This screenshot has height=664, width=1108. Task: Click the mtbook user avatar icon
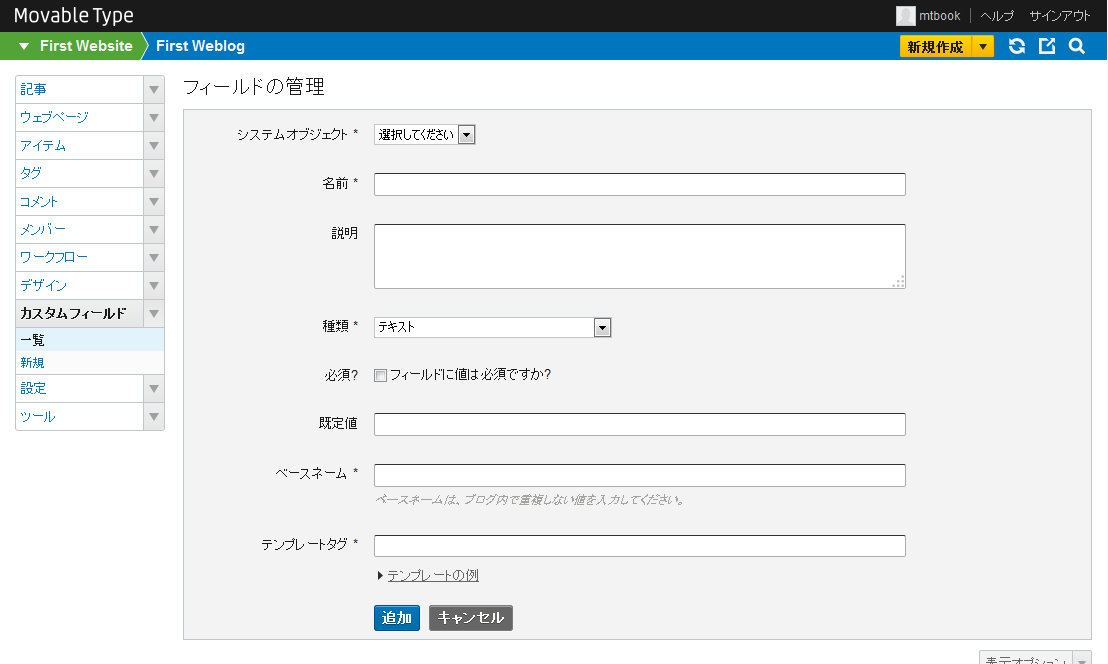(905, 16)
